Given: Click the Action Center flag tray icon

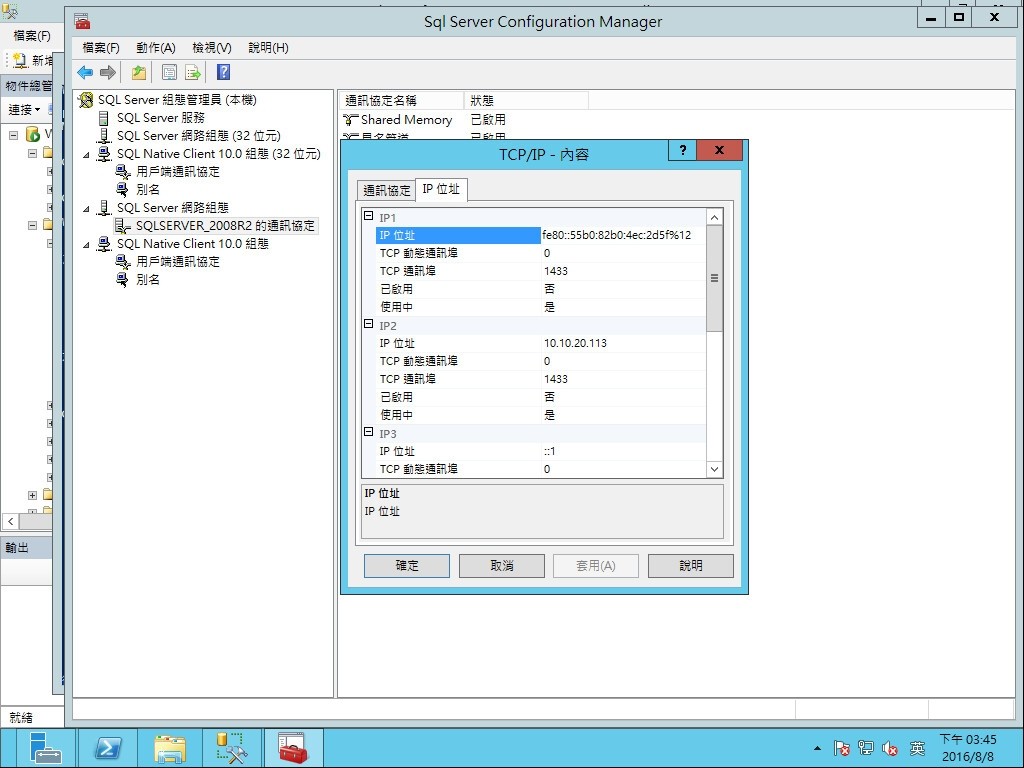Looking at the screenshot, I should (x=842, y=748).
